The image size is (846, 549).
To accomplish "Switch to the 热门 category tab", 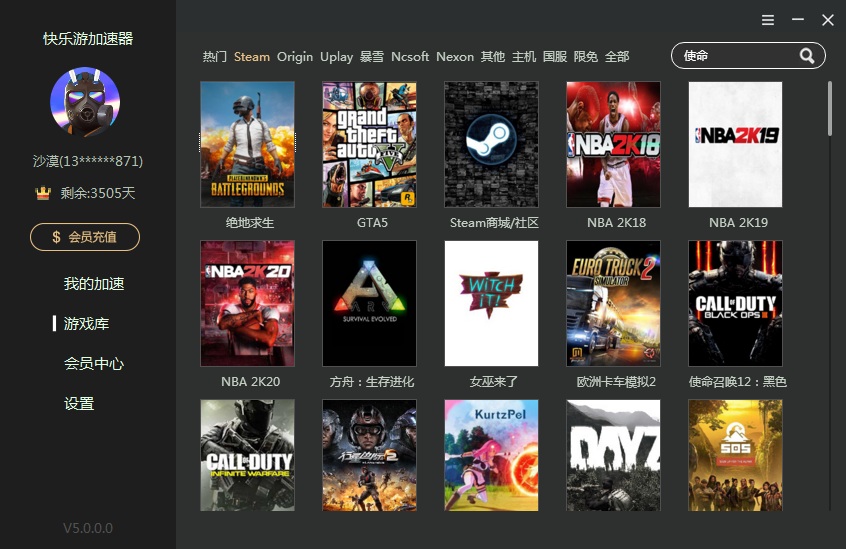I will click(214, 57).
